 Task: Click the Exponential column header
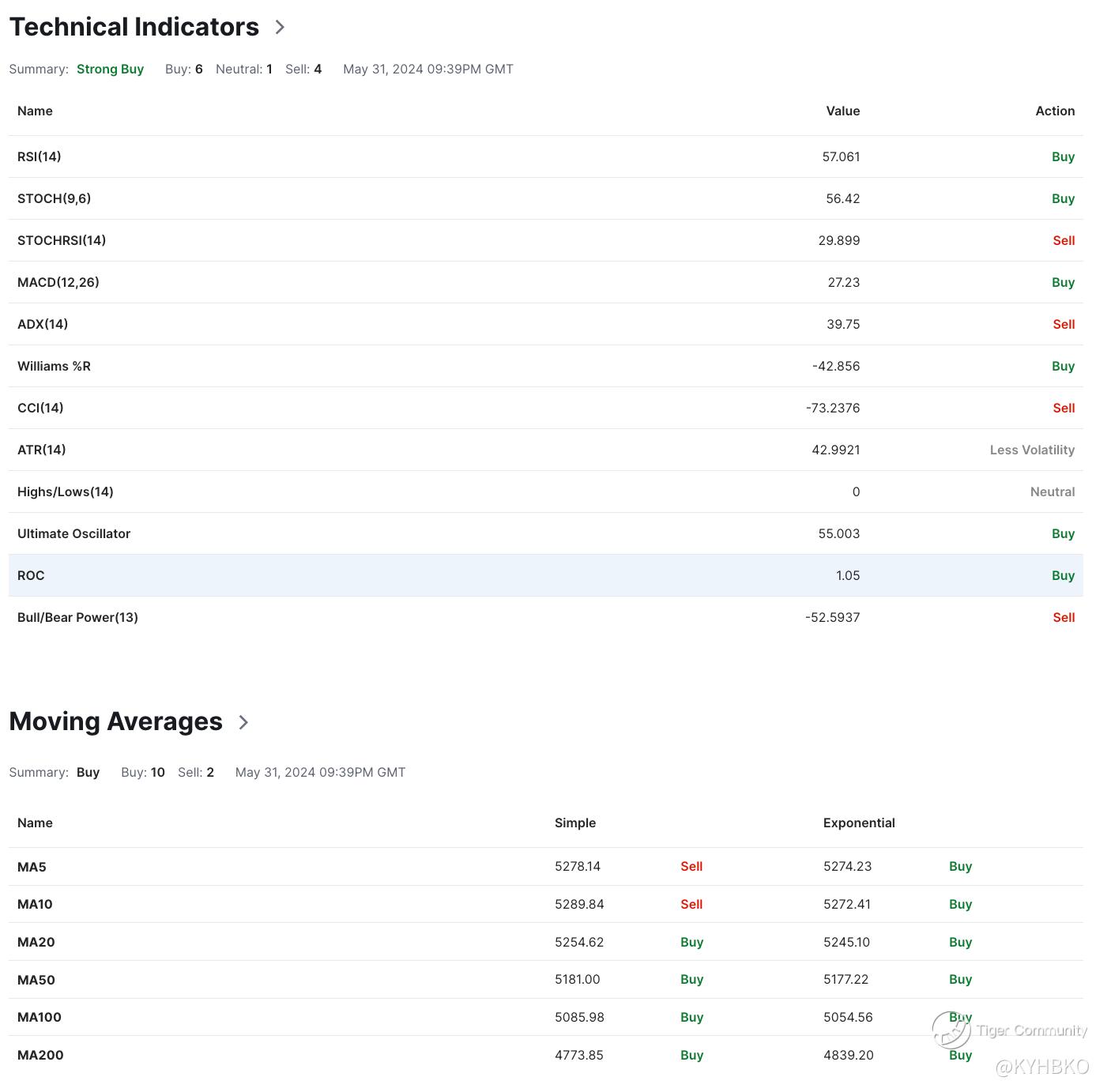point(859,823)
